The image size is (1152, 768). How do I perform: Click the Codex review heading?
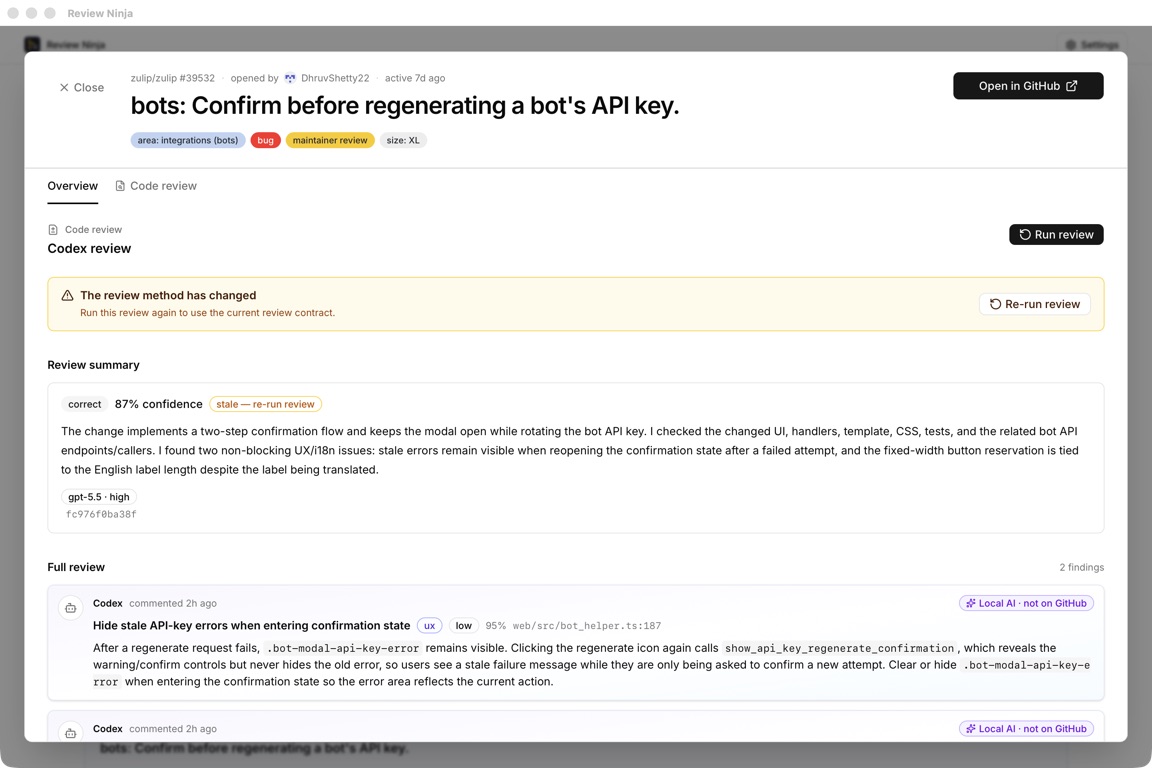90,248
